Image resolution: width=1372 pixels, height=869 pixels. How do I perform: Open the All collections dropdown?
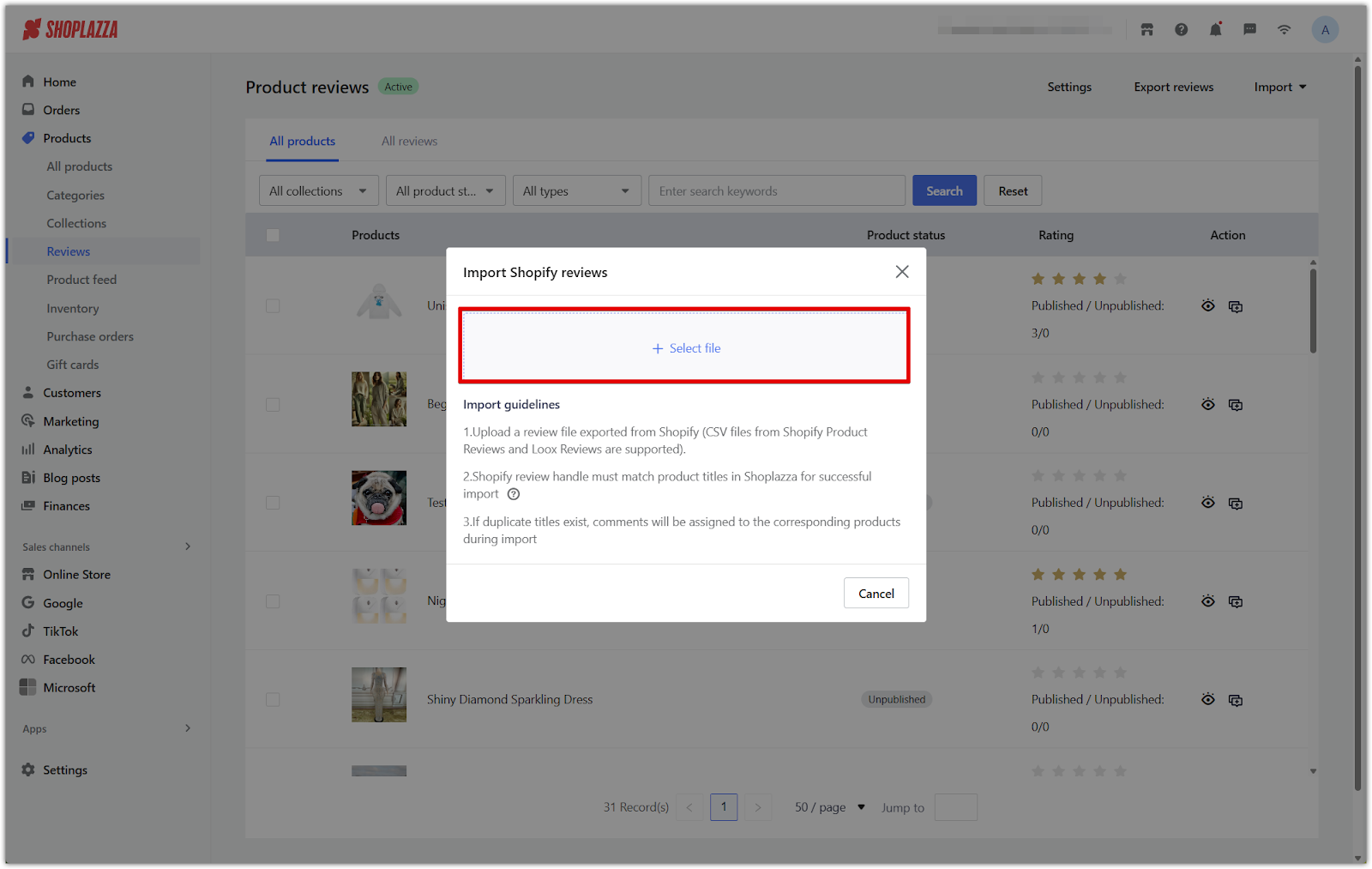click(x=319, y=191)
